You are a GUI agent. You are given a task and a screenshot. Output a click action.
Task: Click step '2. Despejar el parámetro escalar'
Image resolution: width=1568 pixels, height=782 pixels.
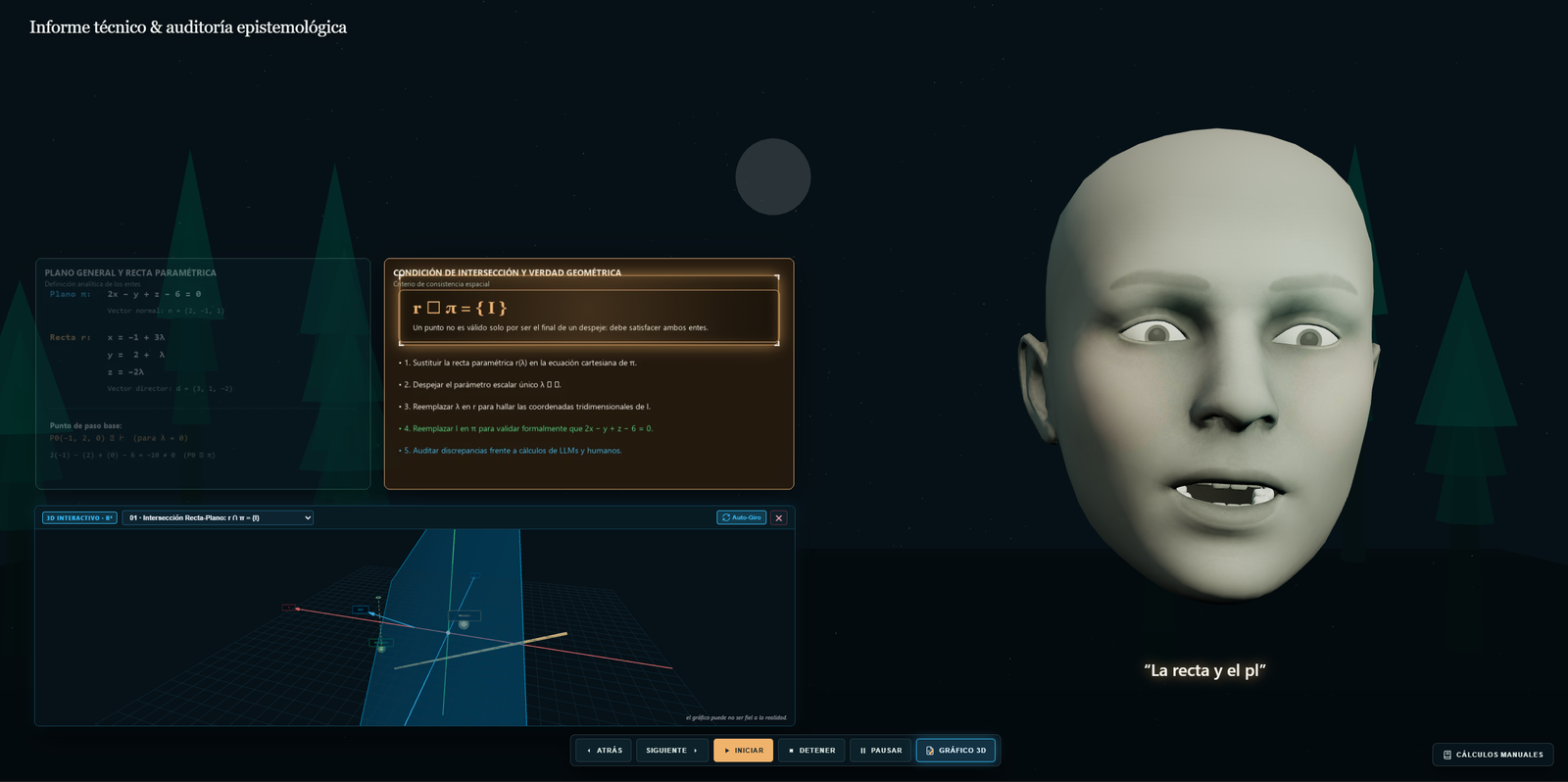click(x=480, y=384)
